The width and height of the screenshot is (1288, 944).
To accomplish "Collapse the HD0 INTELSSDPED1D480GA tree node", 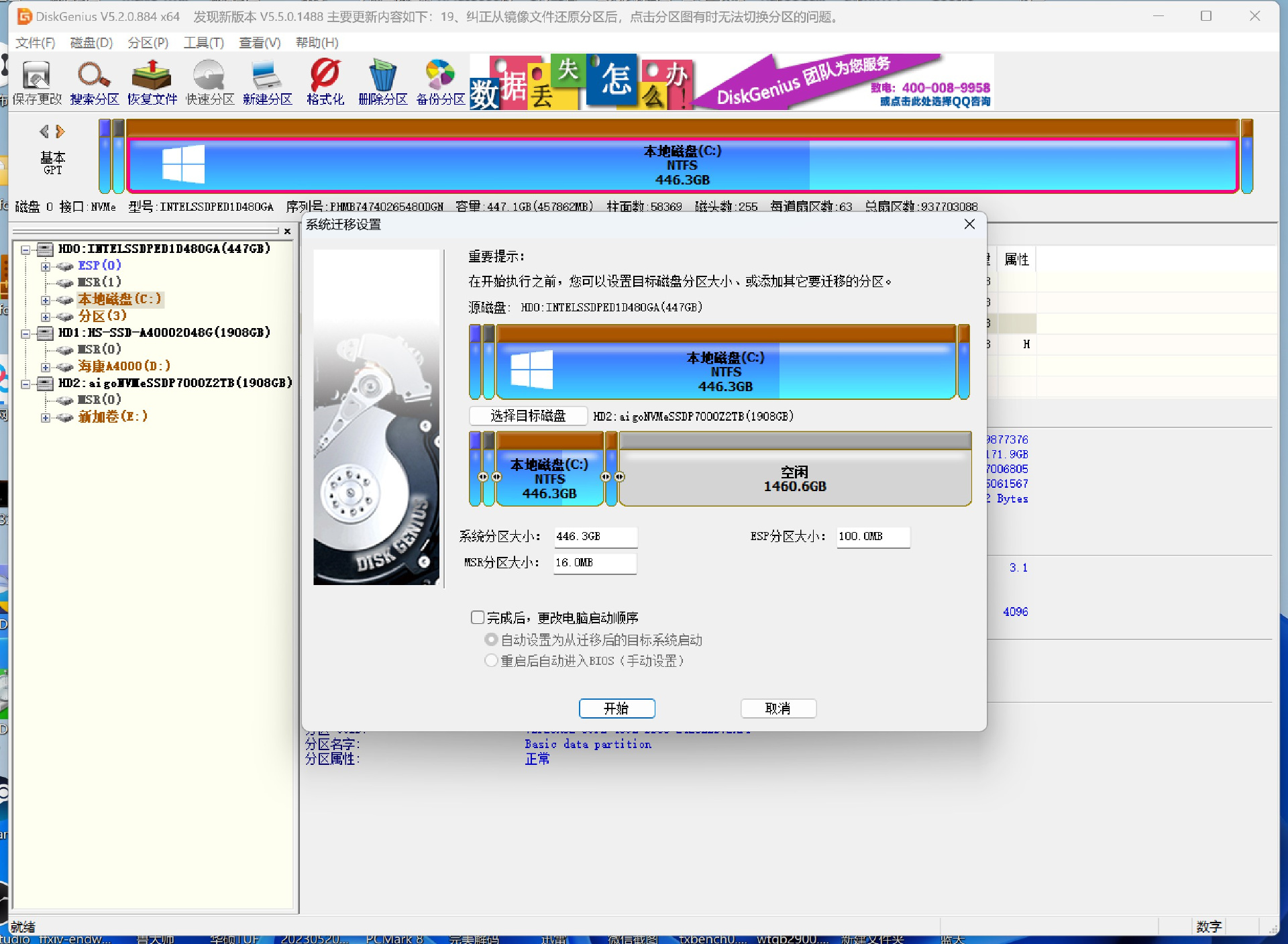I will point(25,250).
